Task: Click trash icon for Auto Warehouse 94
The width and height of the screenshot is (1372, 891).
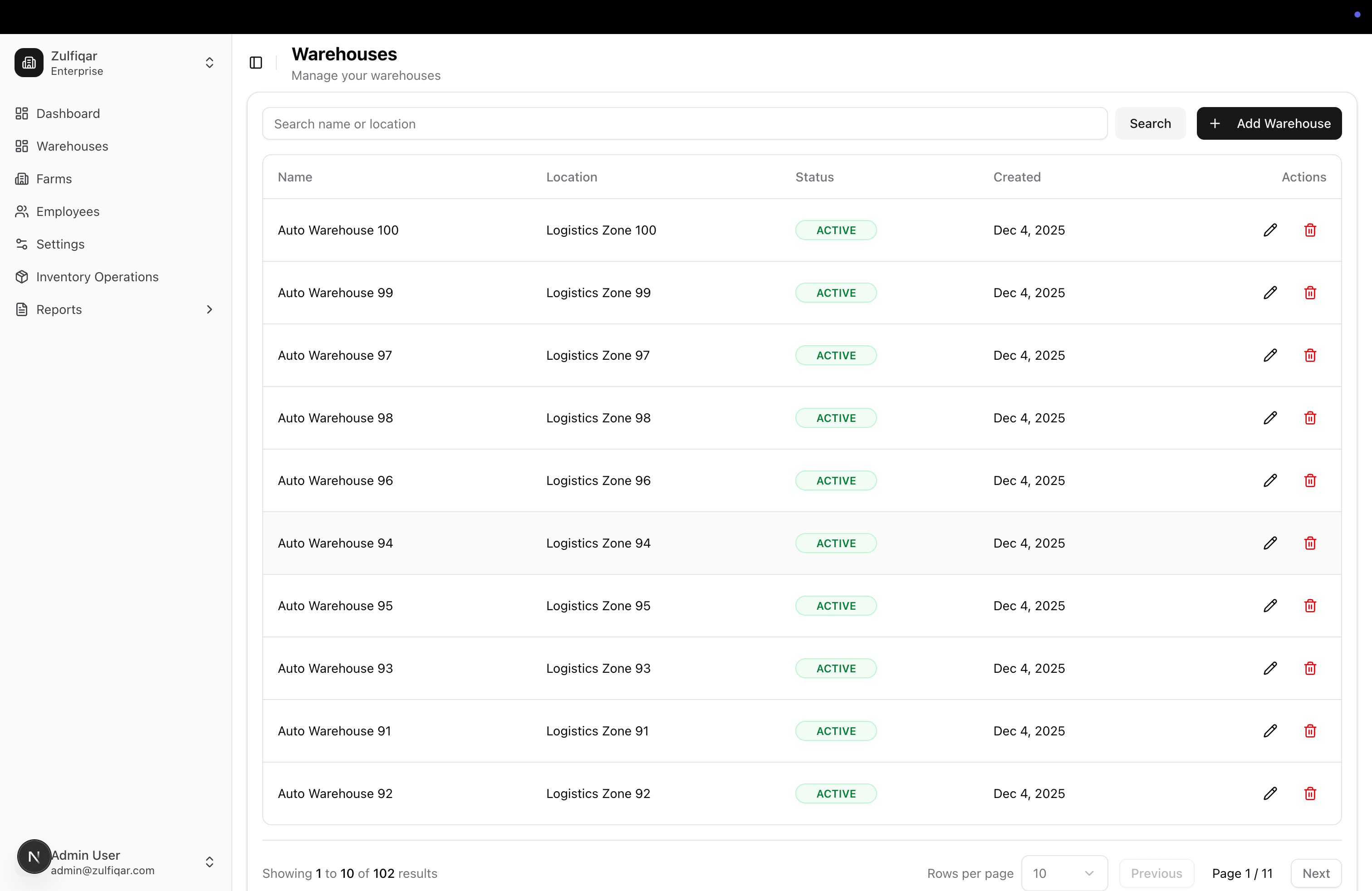Action: click(x=1310, y=543)
